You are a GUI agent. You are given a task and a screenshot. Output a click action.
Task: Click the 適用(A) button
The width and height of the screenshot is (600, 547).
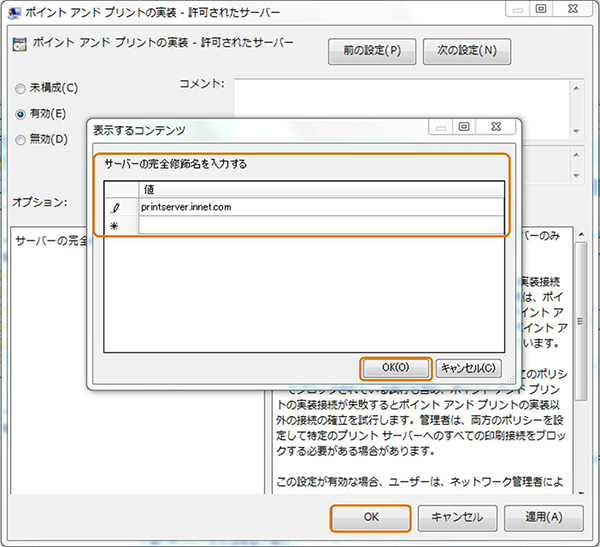click(x=541, y=517)
